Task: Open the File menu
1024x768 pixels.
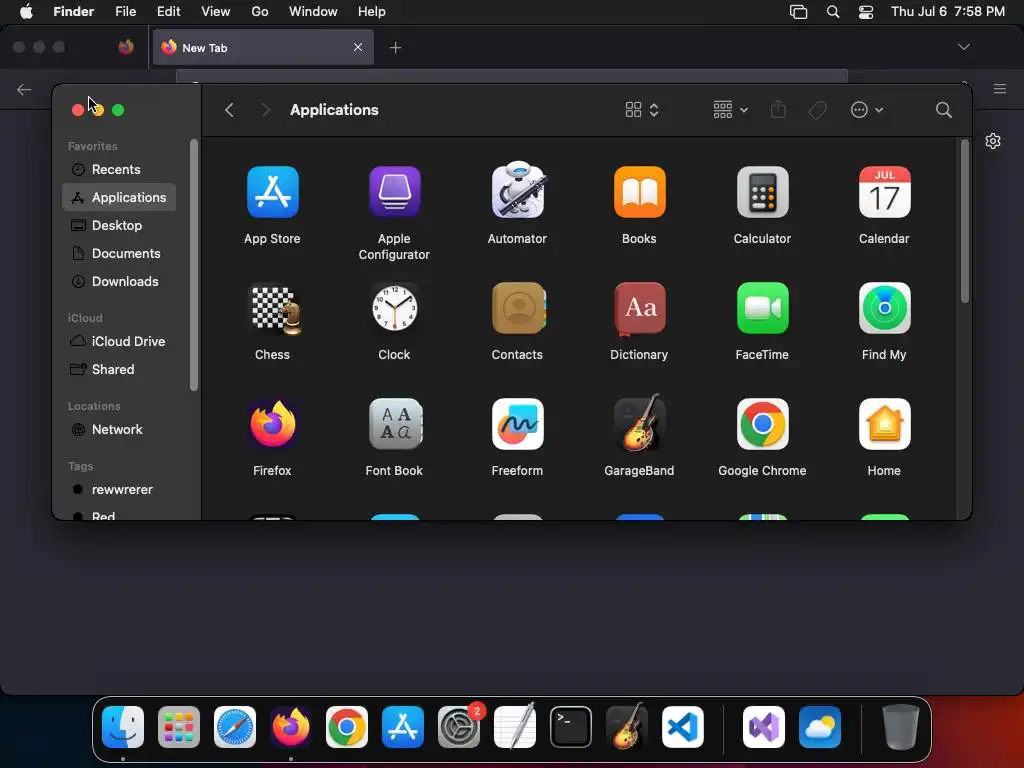Action: (x=125, y=12)
